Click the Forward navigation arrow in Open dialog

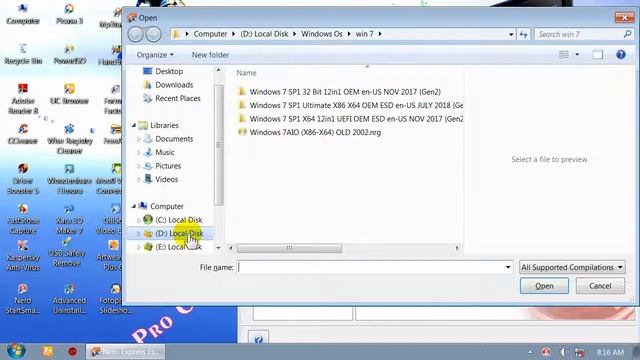tap(153, 34)
